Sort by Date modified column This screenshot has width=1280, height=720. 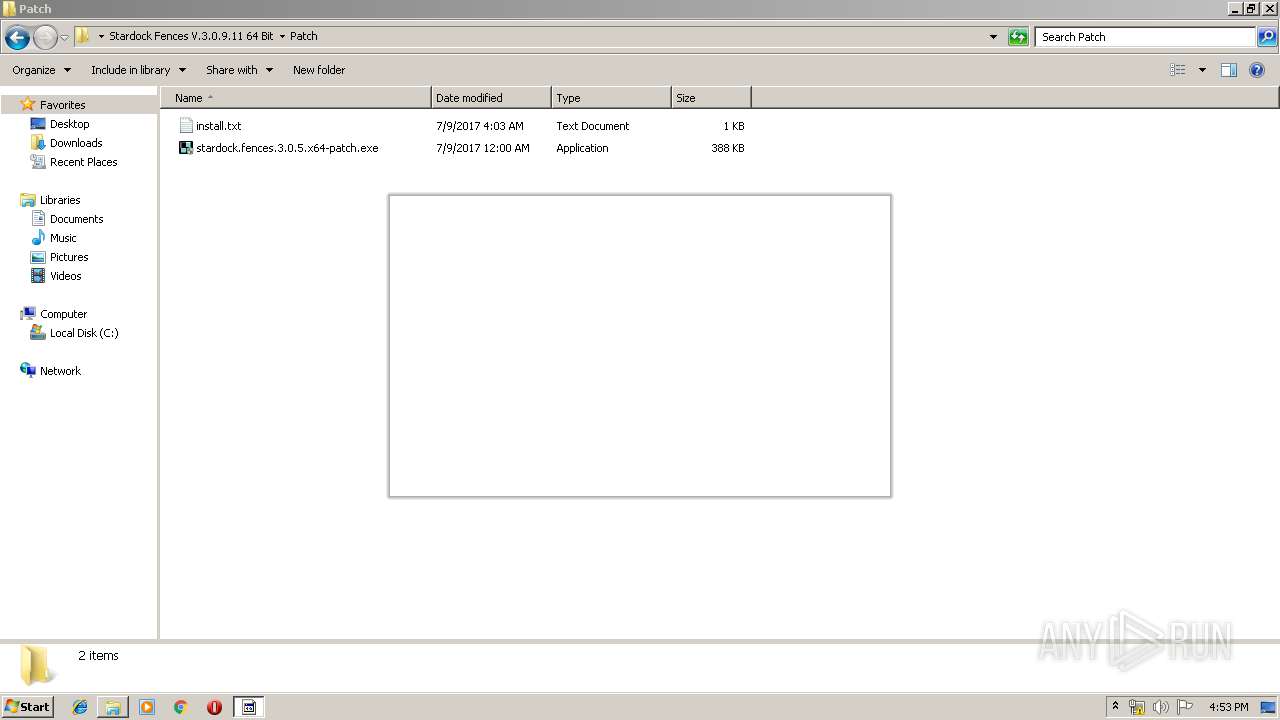click(491, 98)
